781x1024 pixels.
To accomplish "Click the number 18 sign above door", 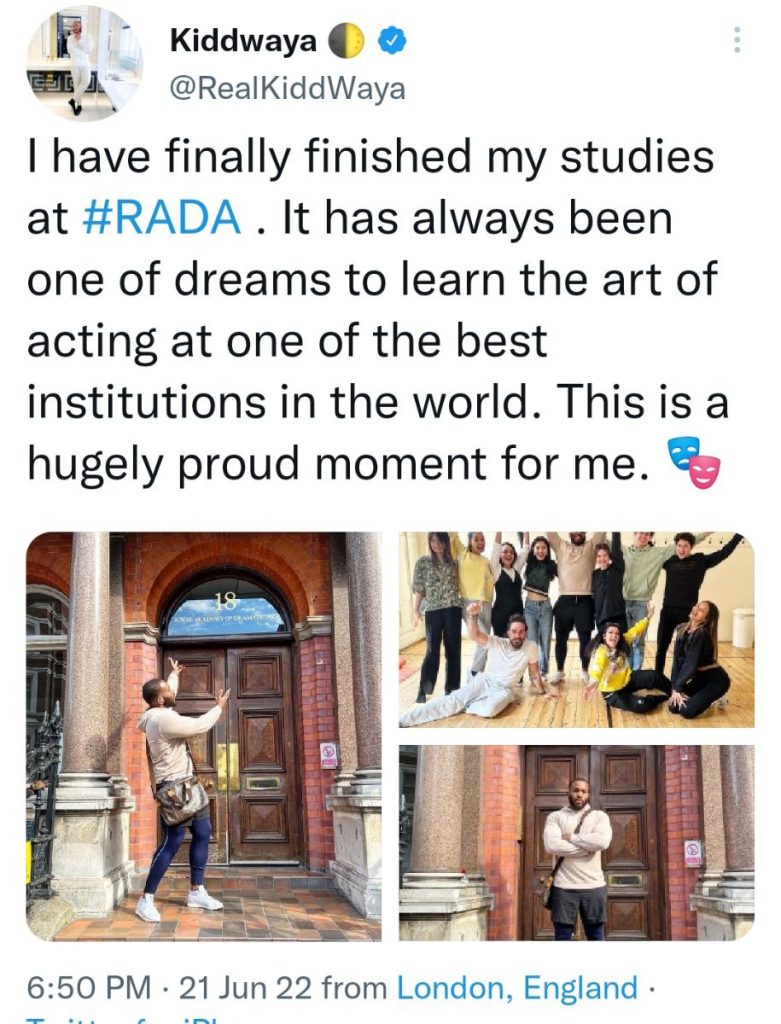I will (226, 600).
